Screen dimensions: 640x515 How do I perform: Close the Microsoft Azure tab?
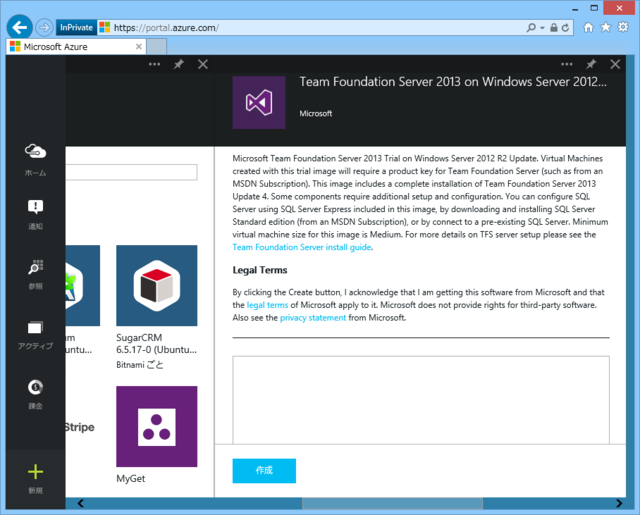[x=139, y=47]
